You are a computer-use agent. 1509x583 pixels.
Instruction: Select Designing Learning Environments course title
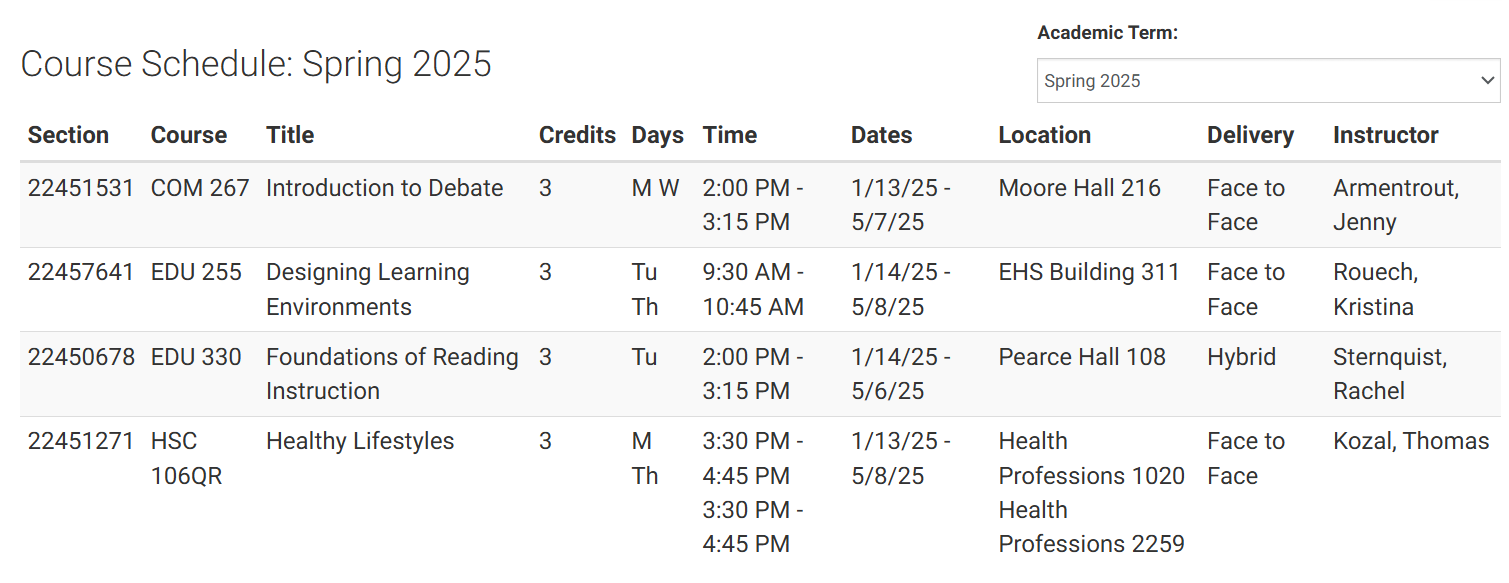[367, 289]
